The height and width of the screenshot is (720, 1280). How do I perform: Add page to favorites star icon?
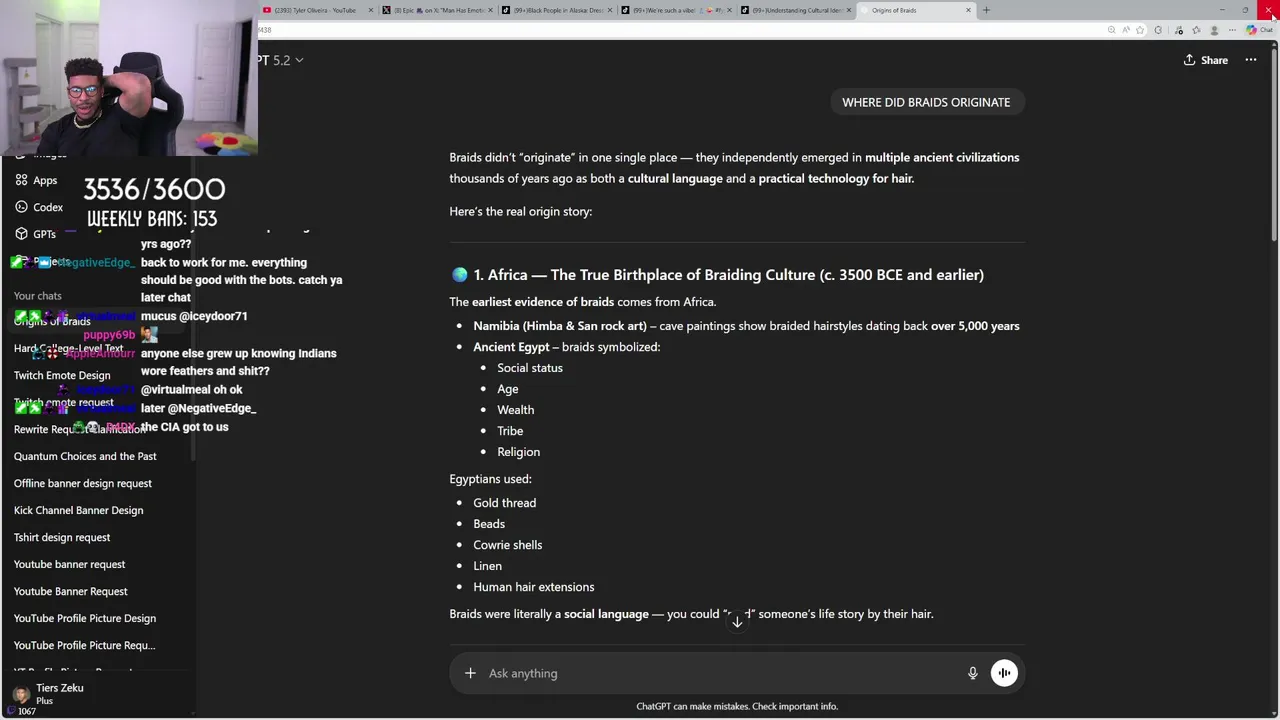(1140, 30)
